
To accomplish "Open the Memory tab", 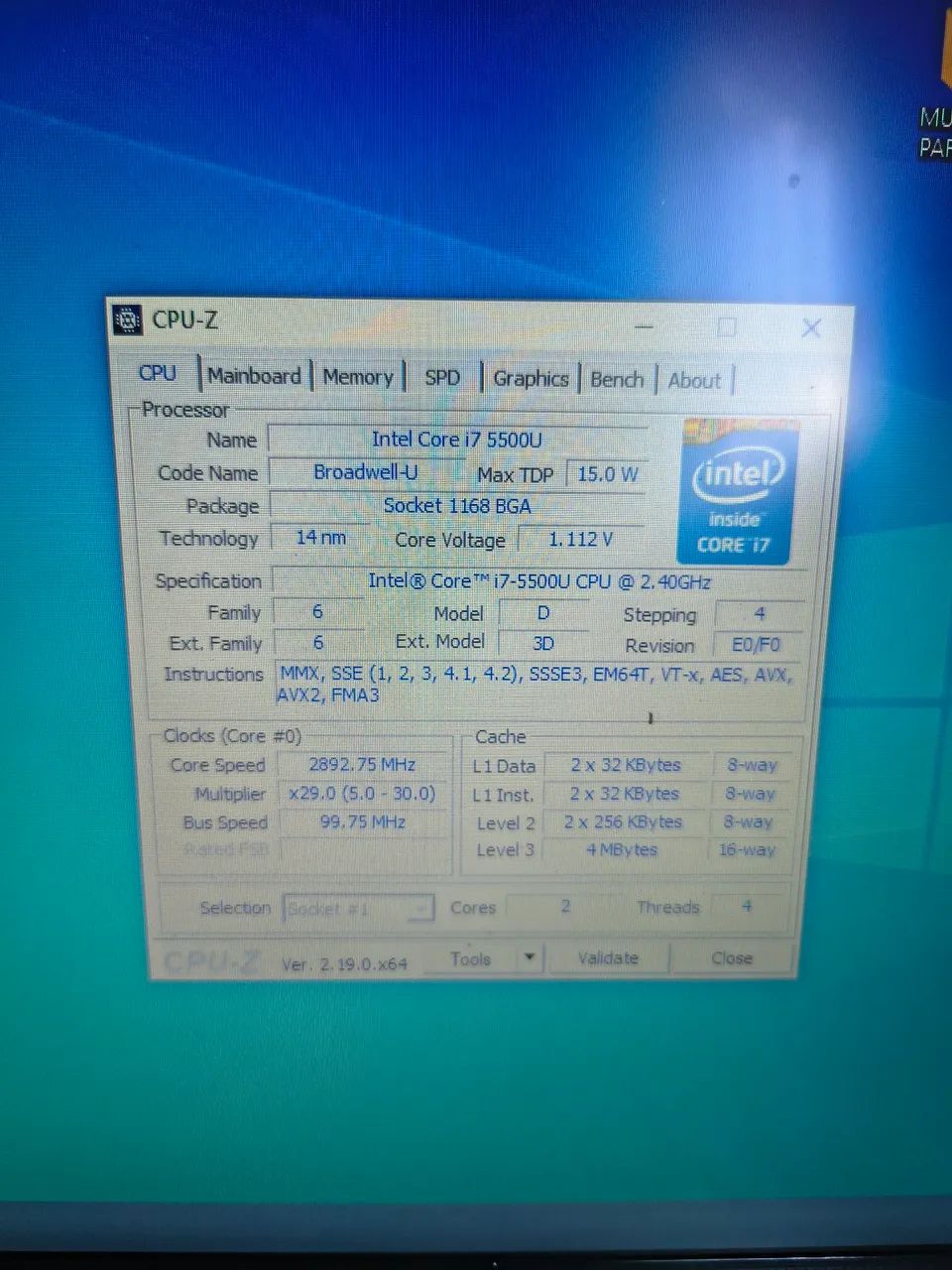I will tap(358, 377).
